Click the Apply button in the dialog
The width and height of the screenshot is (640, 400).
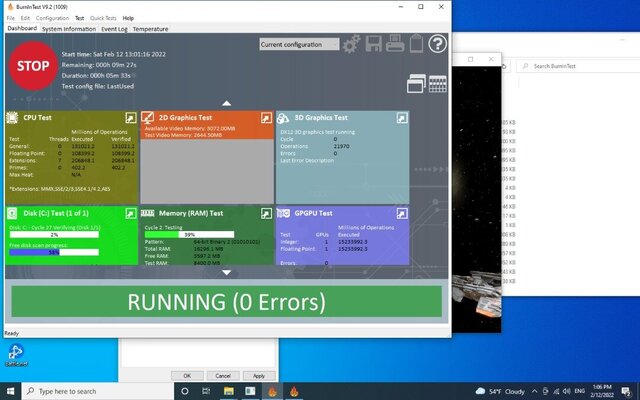pyautogui.click(x=259, y=375)
